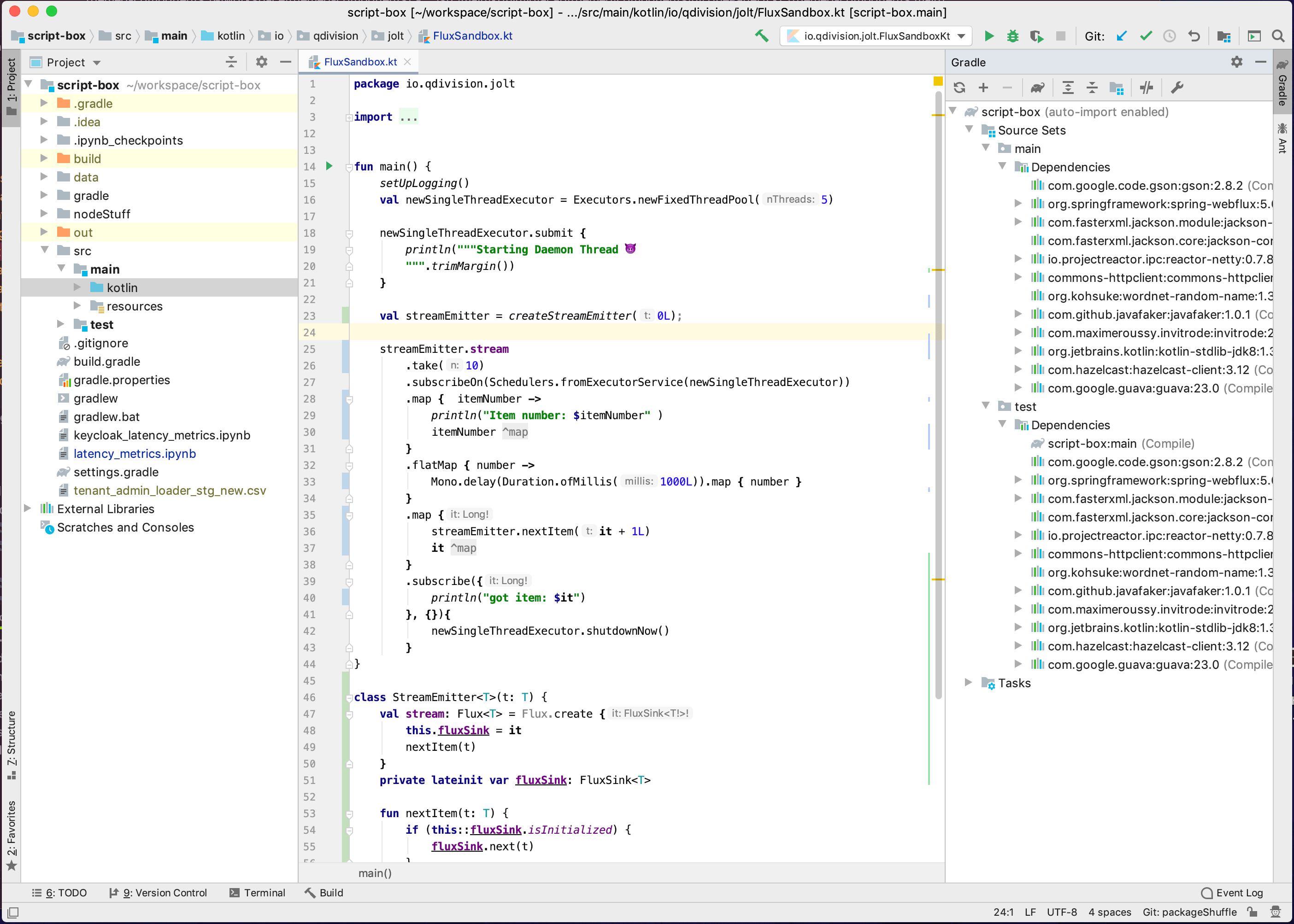The width and height of the screenshot is (1294, 924).
Task: Run the FluxSandboxKt configuration
Action: pyautogui.click(x=989, y=36)
